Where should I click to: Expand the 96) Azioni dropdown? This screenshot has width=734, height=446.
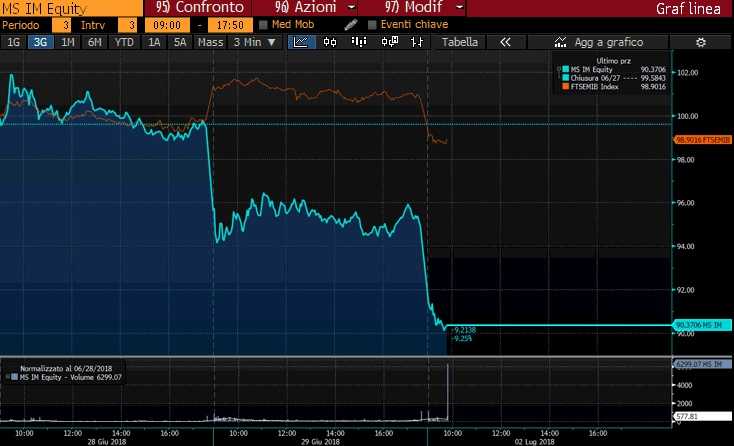coord(352,7)
